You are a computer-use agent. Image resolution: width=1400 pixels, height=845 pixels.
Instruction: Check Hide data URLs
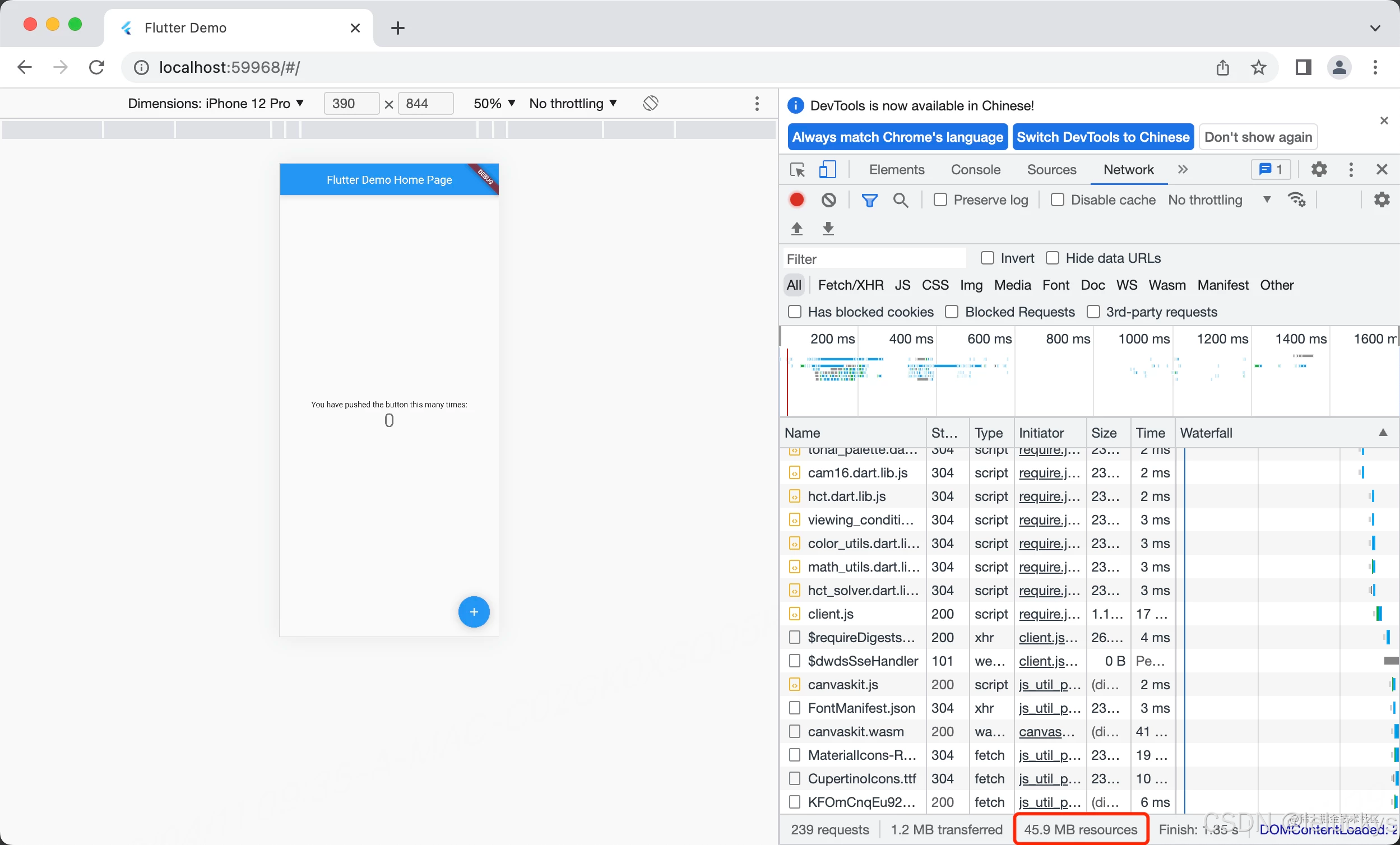pos(1053,258)
